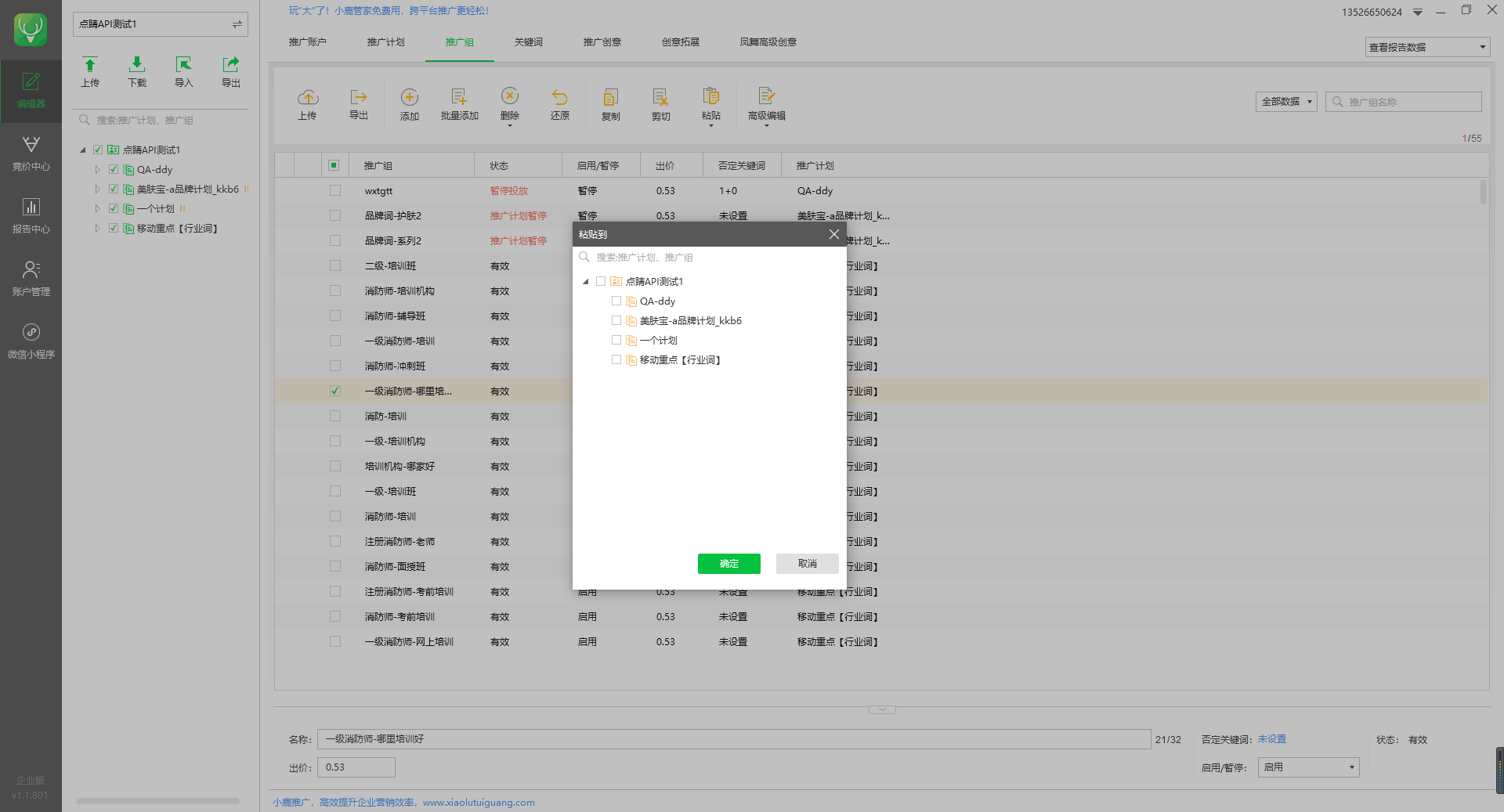This screenshot has width=1504, height=812.
Task: Click the 删除 delete icon
Action: coord(509,104)
